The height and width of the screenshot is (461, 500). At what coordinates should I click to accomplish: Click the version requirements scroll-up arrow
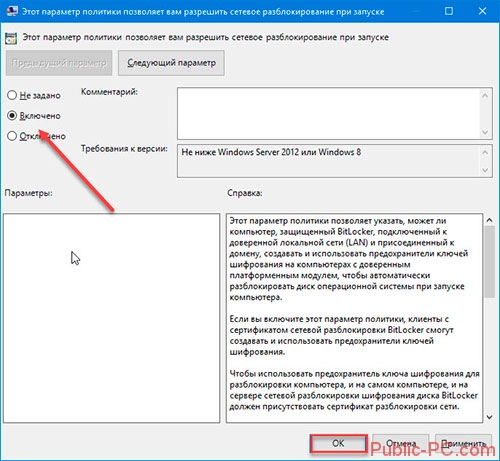(x=485, y=152)
